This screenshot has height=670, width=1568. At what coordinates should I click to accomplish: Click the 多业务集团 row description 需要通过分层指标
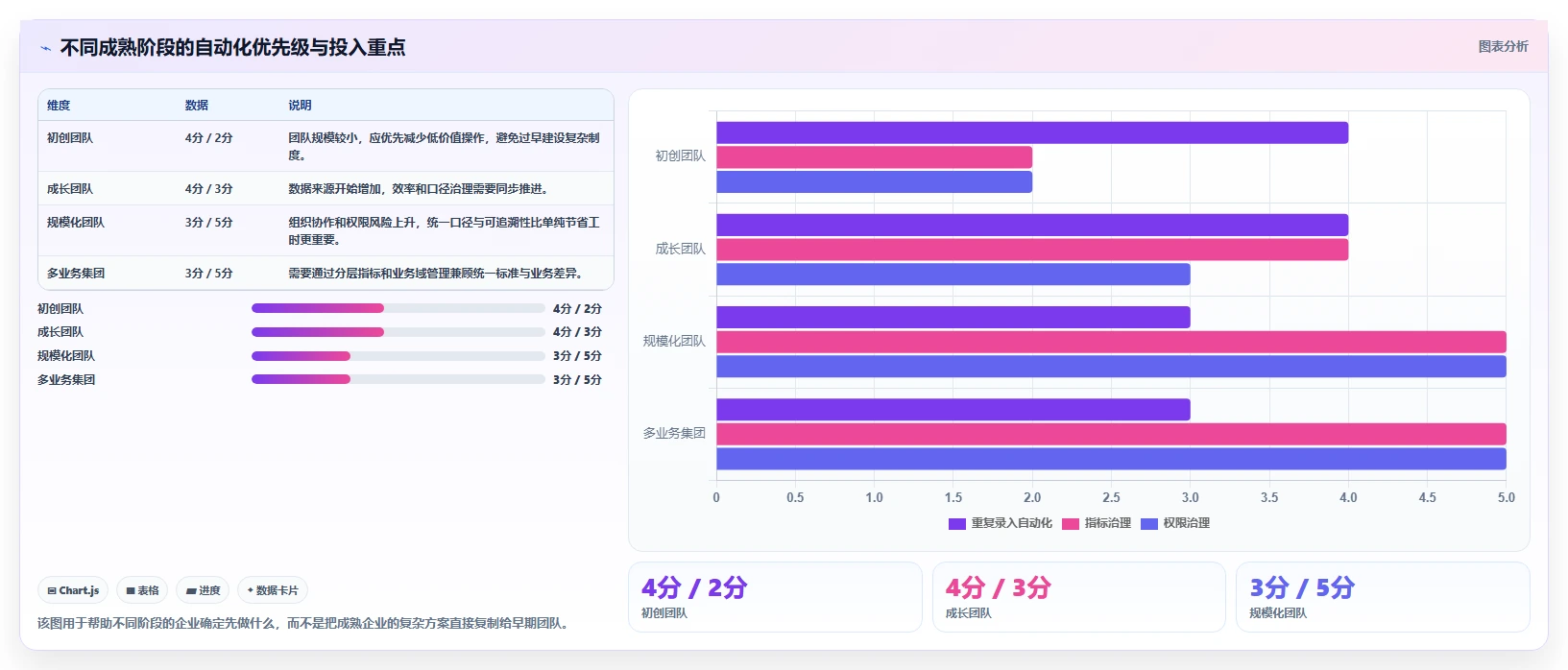[436, 274]
